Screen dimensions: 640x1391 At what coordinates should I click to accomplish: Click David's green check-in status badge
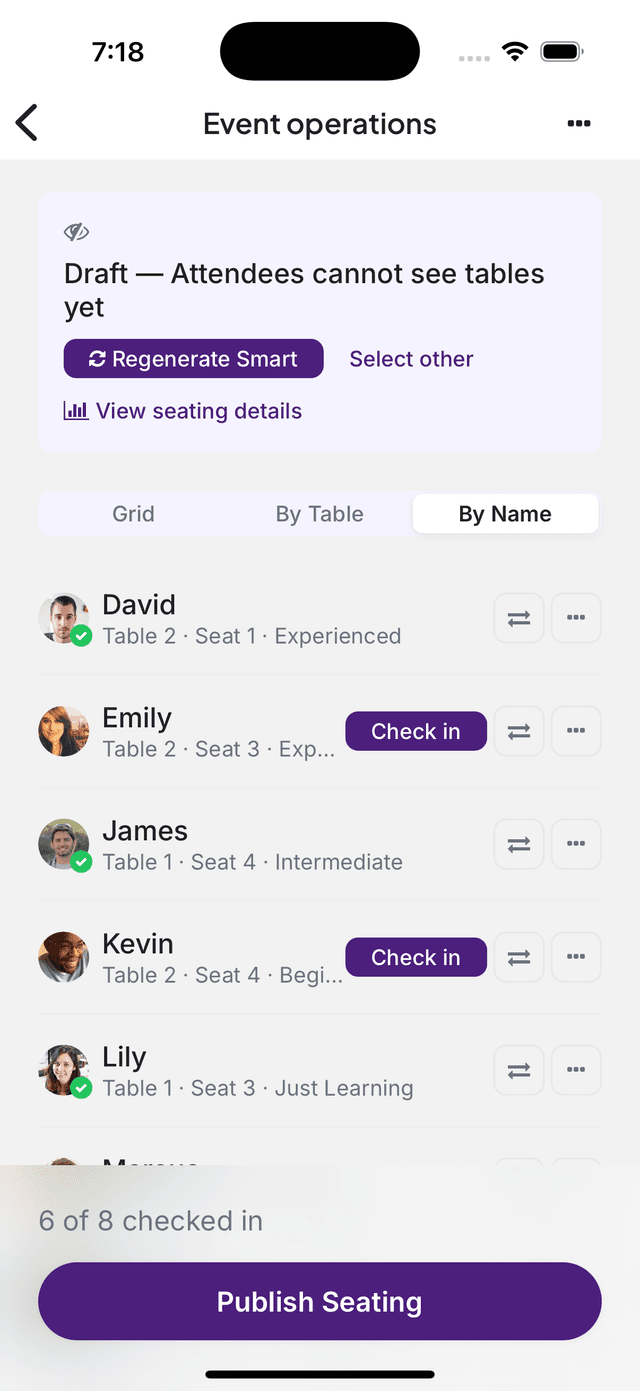pyautogui.click(x=82, y=636)
